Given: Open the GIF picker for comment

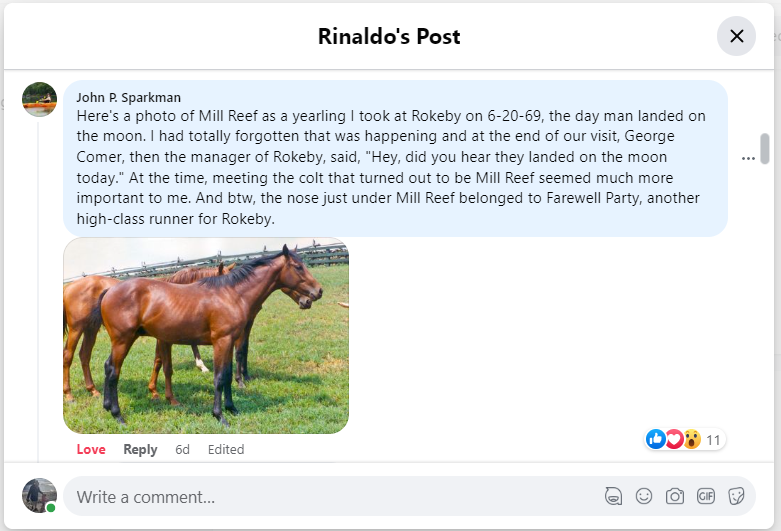Looking at the screenshot, I should [x=706, y=496].
